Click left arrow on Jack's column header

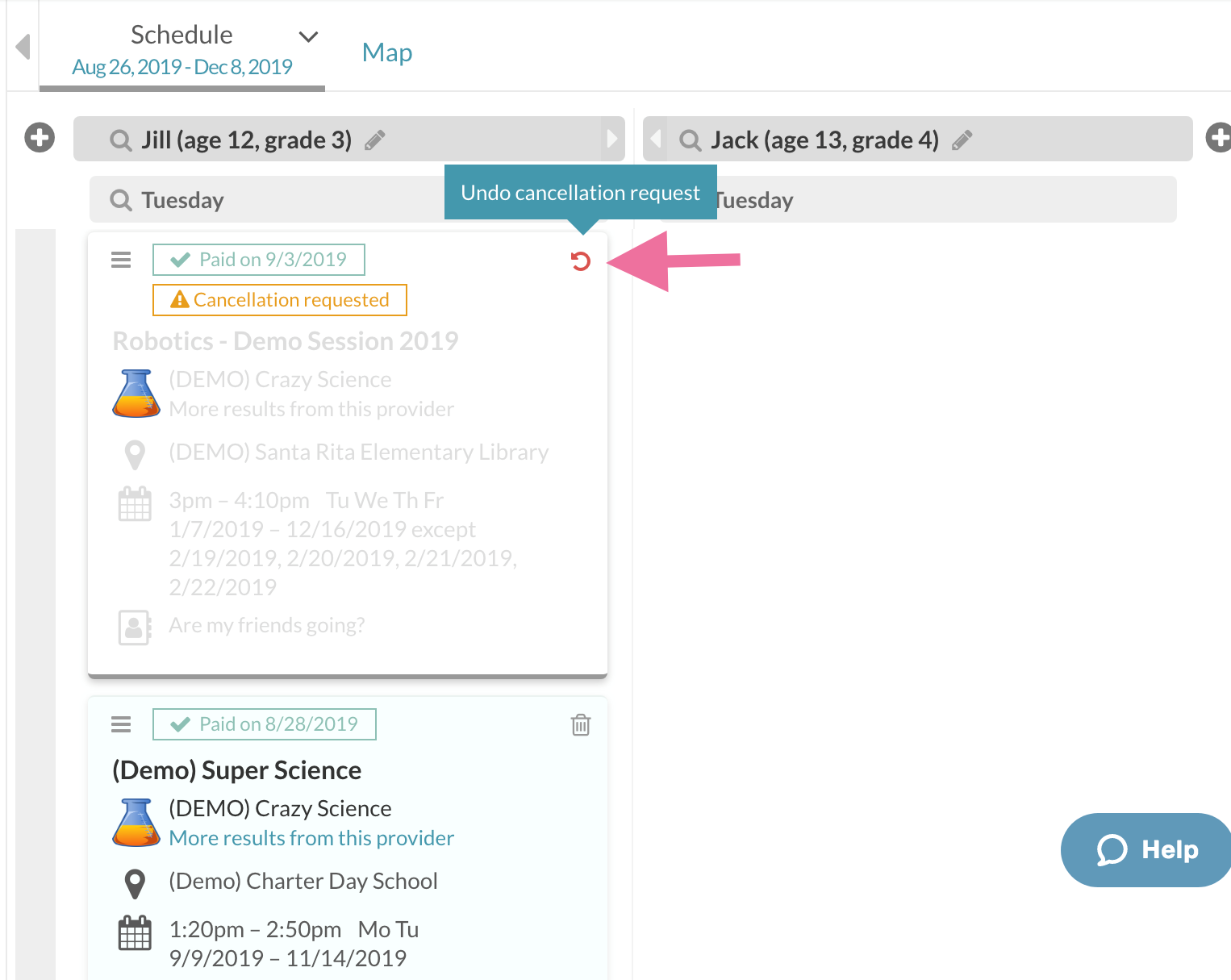click(656, 139)
